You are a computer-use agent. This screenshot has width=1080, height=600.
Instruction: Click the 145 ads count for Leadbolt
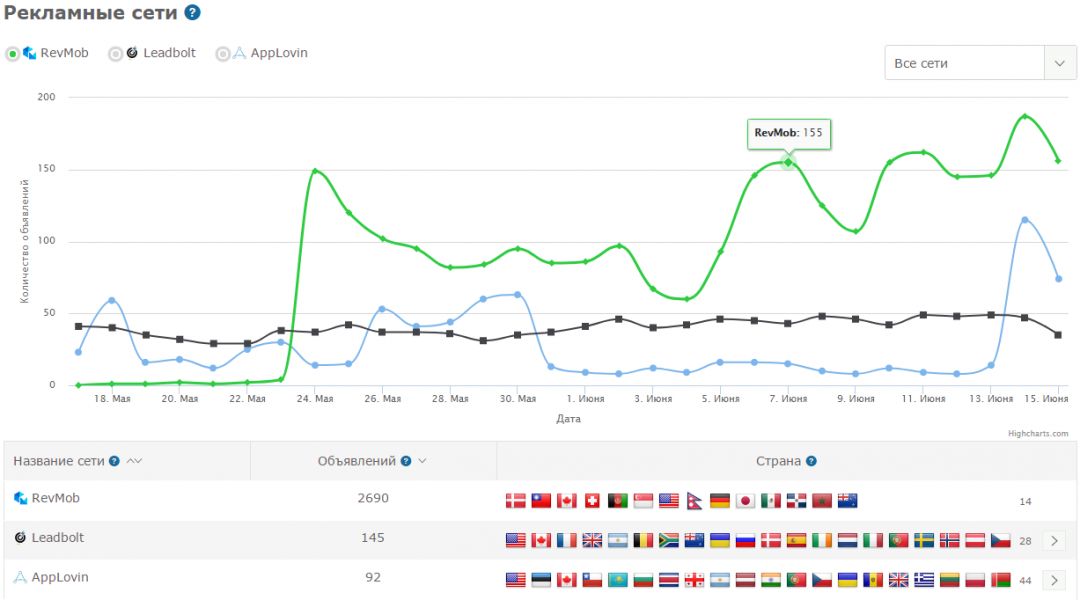[x=373, y=538]
